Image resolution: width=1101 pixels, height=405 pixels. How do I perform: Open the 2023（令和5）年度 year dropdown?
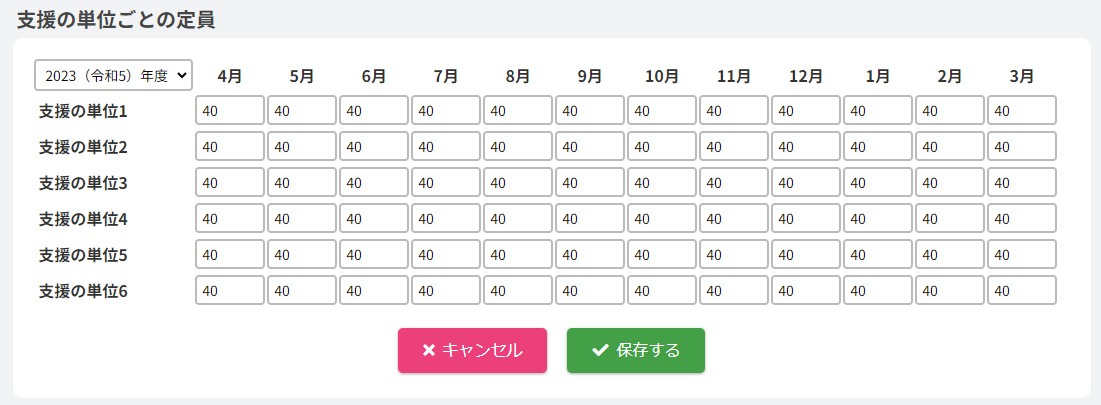(x=113, y=75)
